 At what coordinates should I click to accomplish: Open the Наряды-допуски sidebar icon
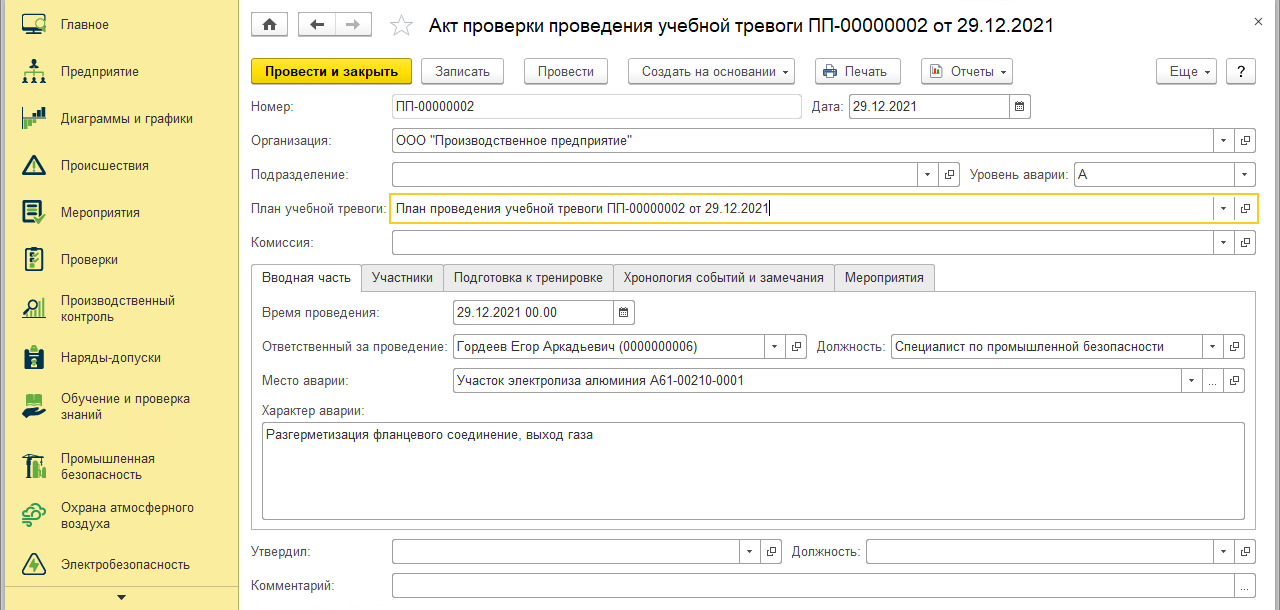[34, 357]
